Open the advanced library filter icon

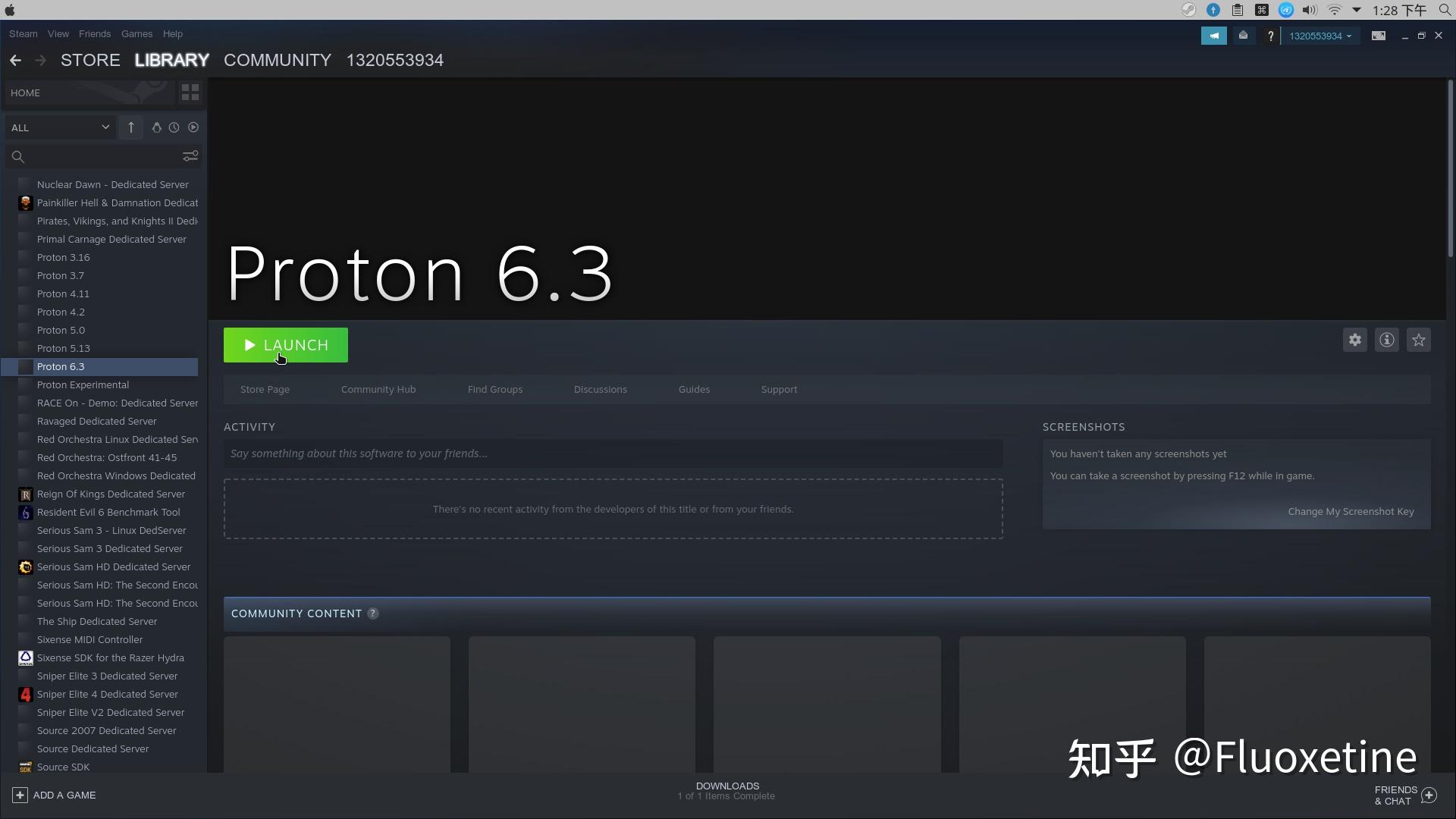pos(190,155)
